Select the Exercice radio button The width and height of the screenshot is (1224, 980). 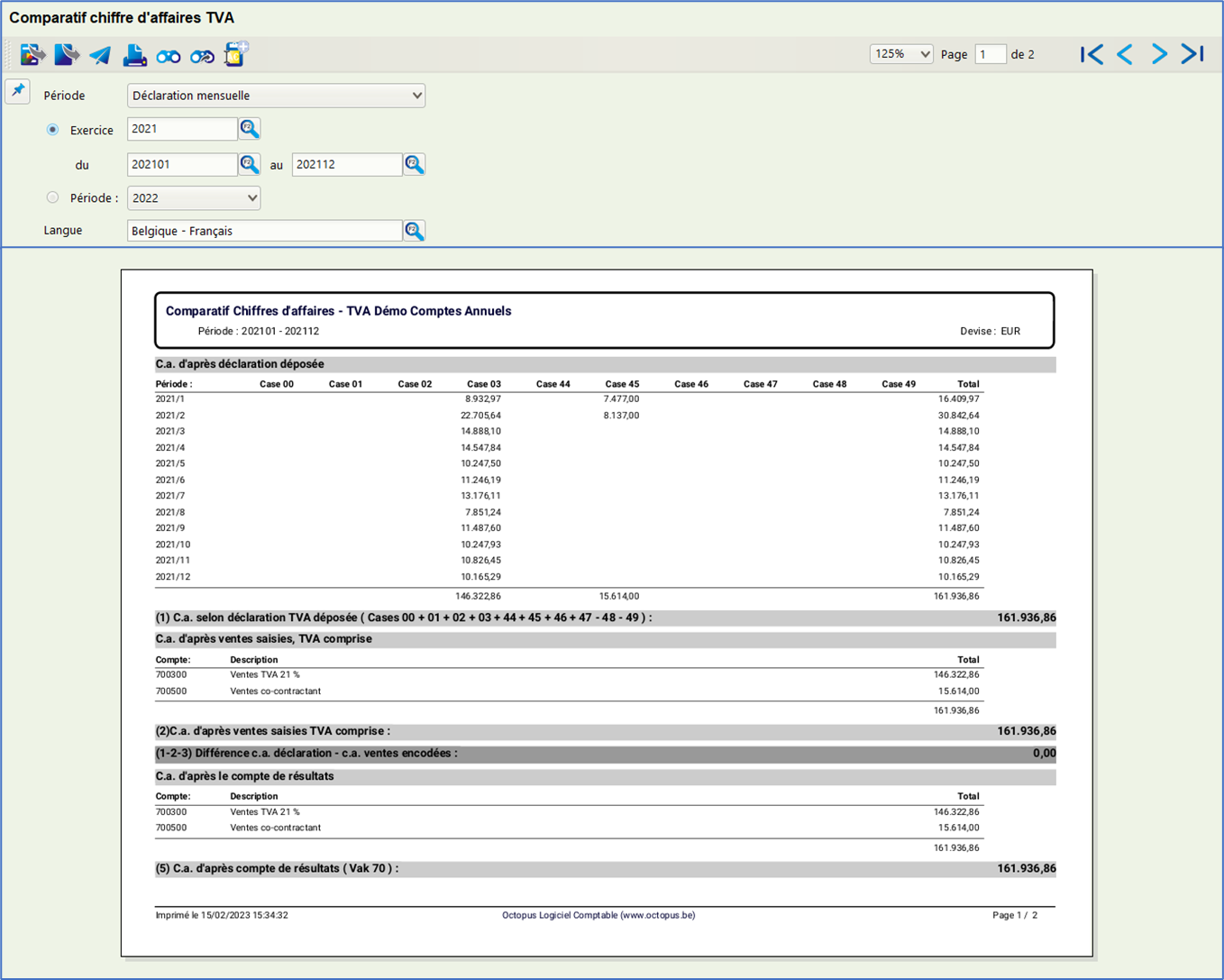[x=52, y=130]
